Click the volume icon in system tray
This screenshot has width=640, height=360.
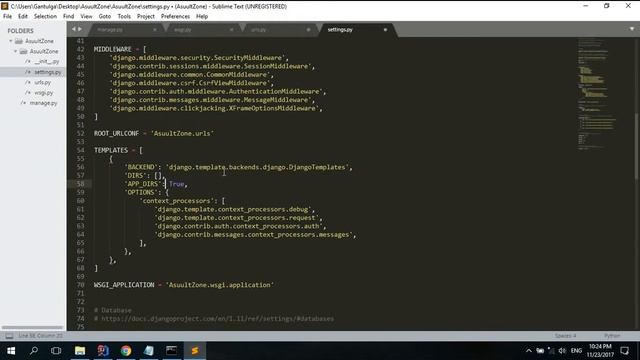tap(562, 351)
